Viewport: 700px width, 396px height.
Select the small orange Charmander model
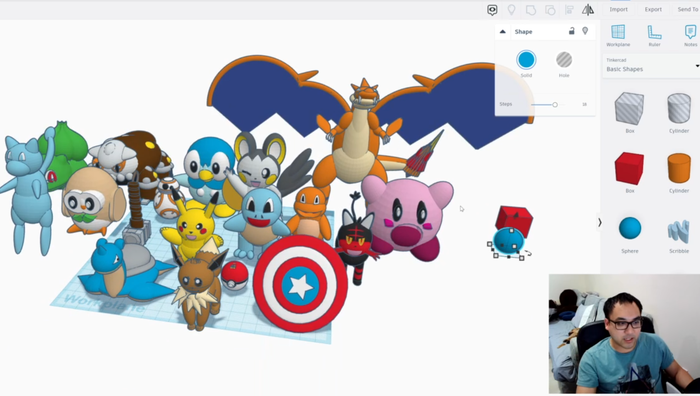coord(309,213)
